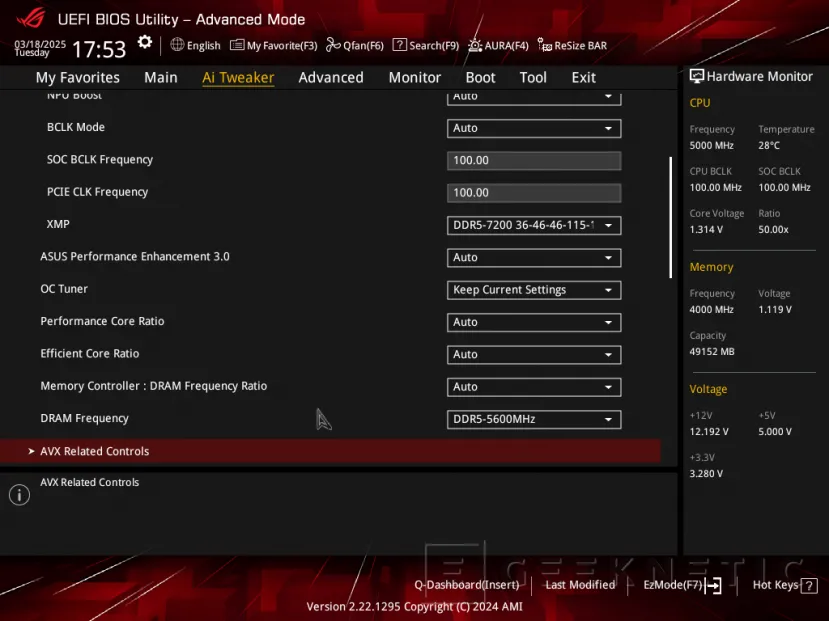Switch to the Main tab
Image resolution: width=829 pixels, height=621 pixels.
click(x=161, y=78)
